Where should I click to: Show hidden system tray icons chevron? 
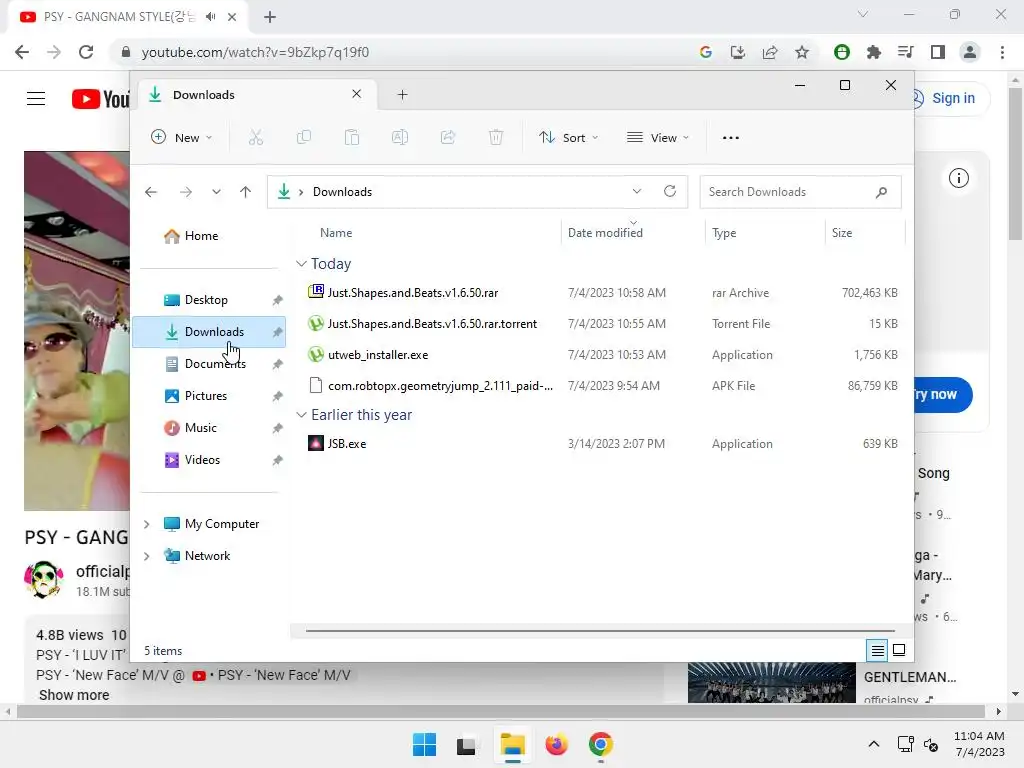pos(874,744)
